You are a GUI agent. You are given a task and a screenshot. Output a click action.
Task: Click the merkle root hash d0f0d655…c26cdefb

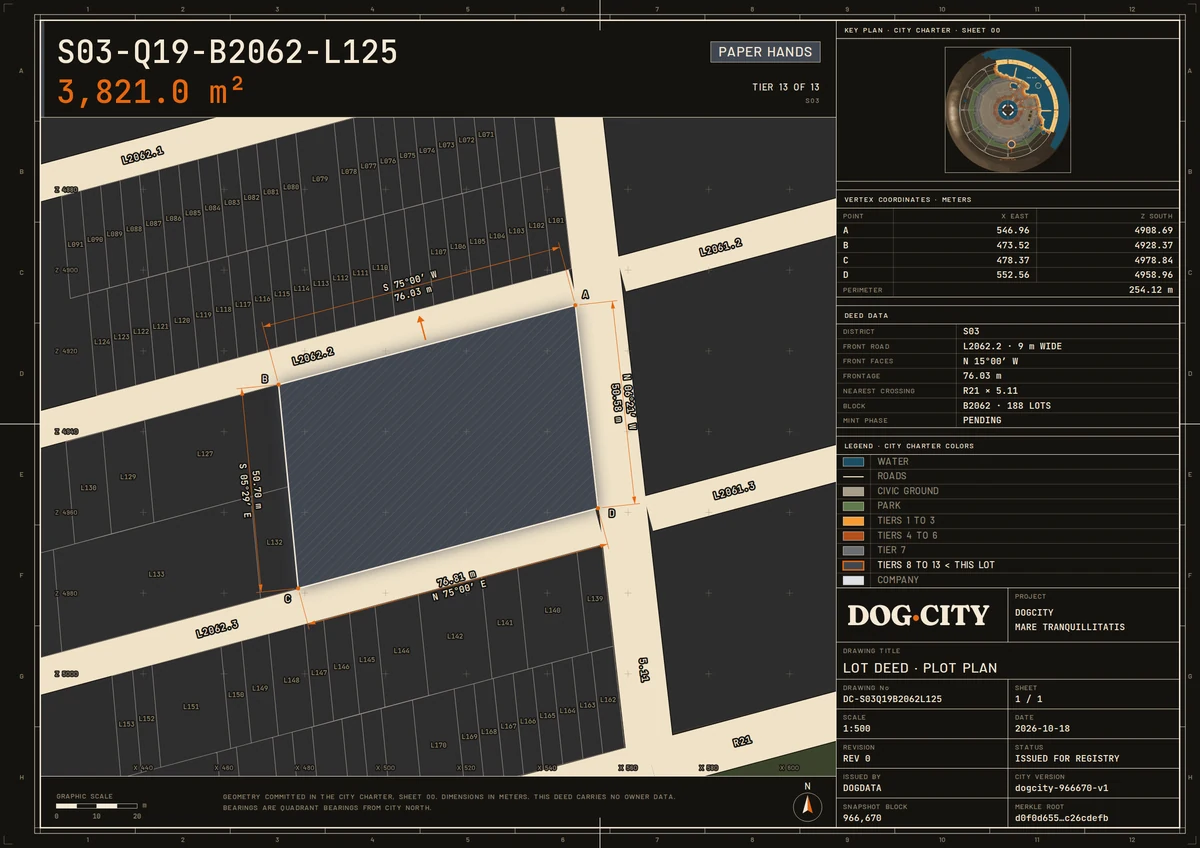pyautogui.click(x=1062, y=817)
